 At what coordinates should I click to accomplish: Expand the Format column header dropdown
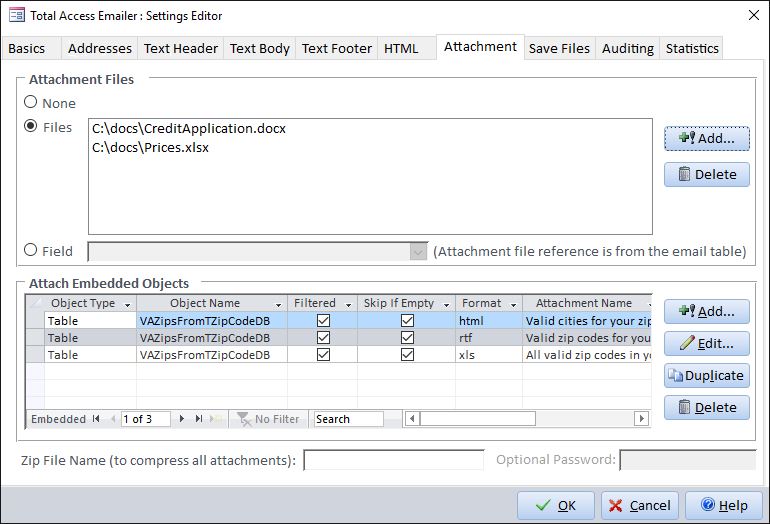[513, 304]
